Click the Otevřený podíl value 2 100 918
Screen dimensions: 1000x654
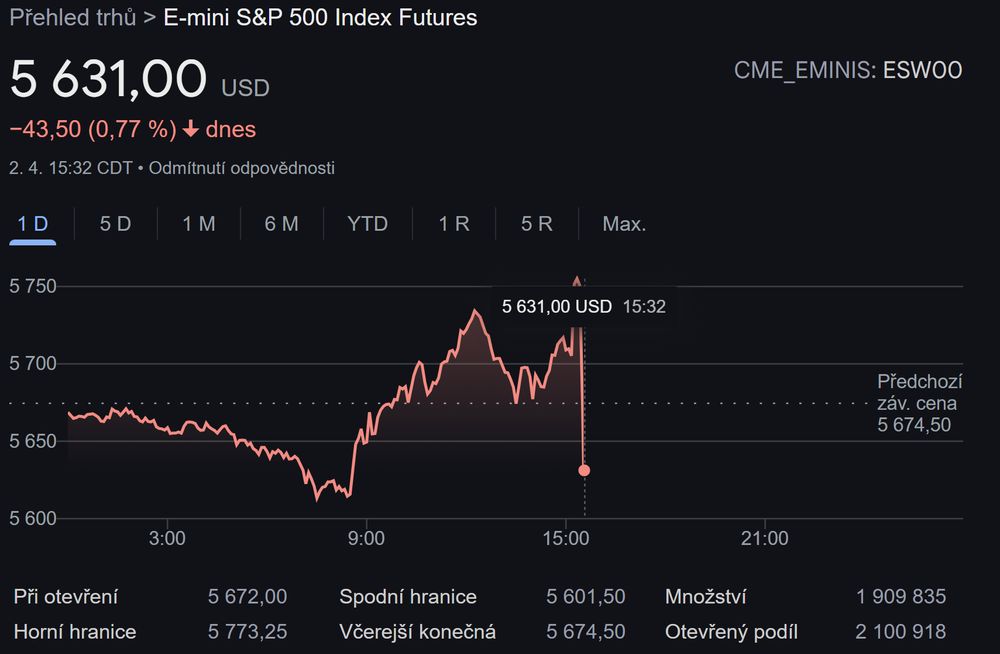click(900, 631)
